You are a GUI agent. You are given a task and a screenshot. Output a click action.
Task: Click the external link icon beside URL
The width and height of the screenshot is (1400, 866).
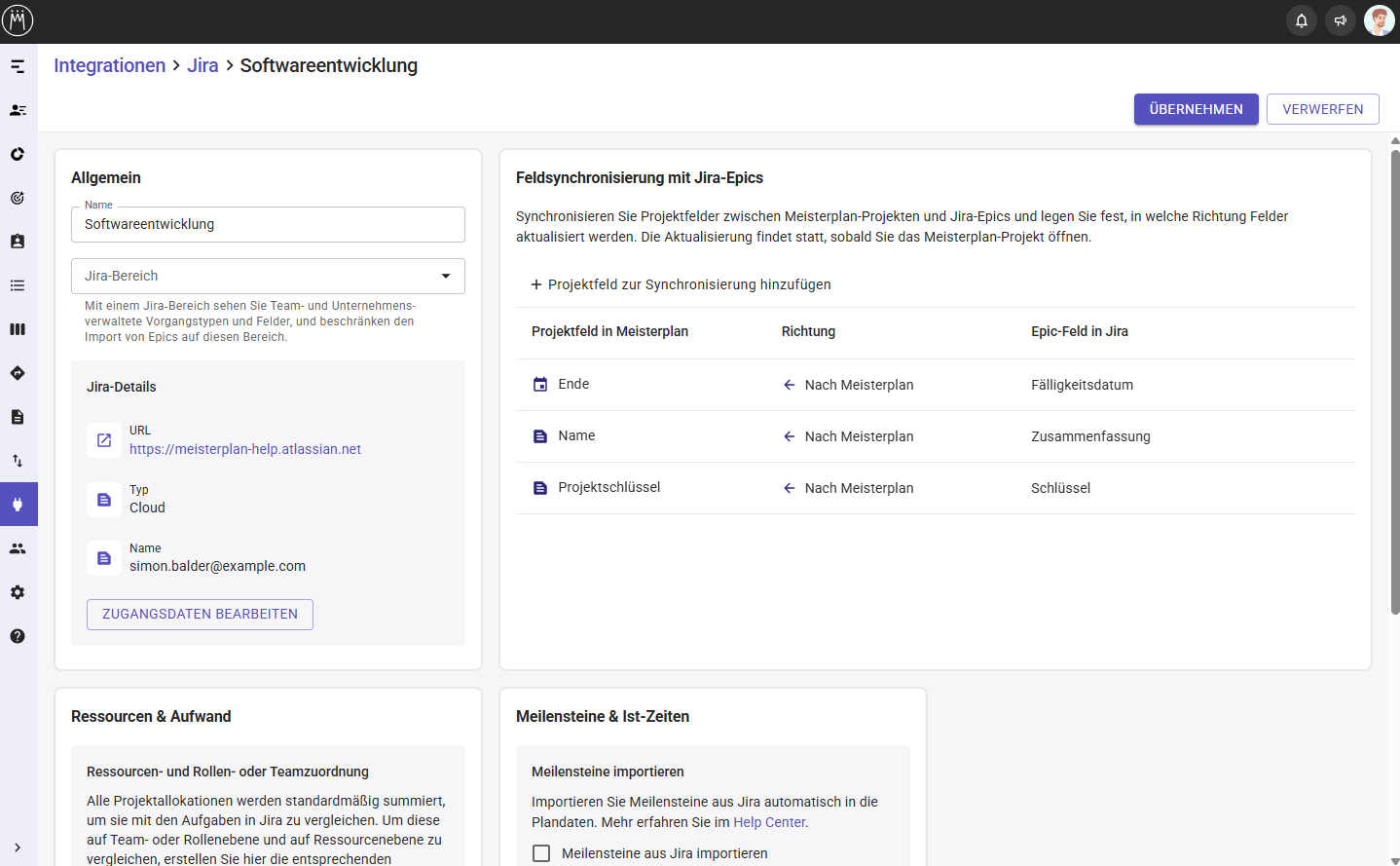click(x=104, y=440)
